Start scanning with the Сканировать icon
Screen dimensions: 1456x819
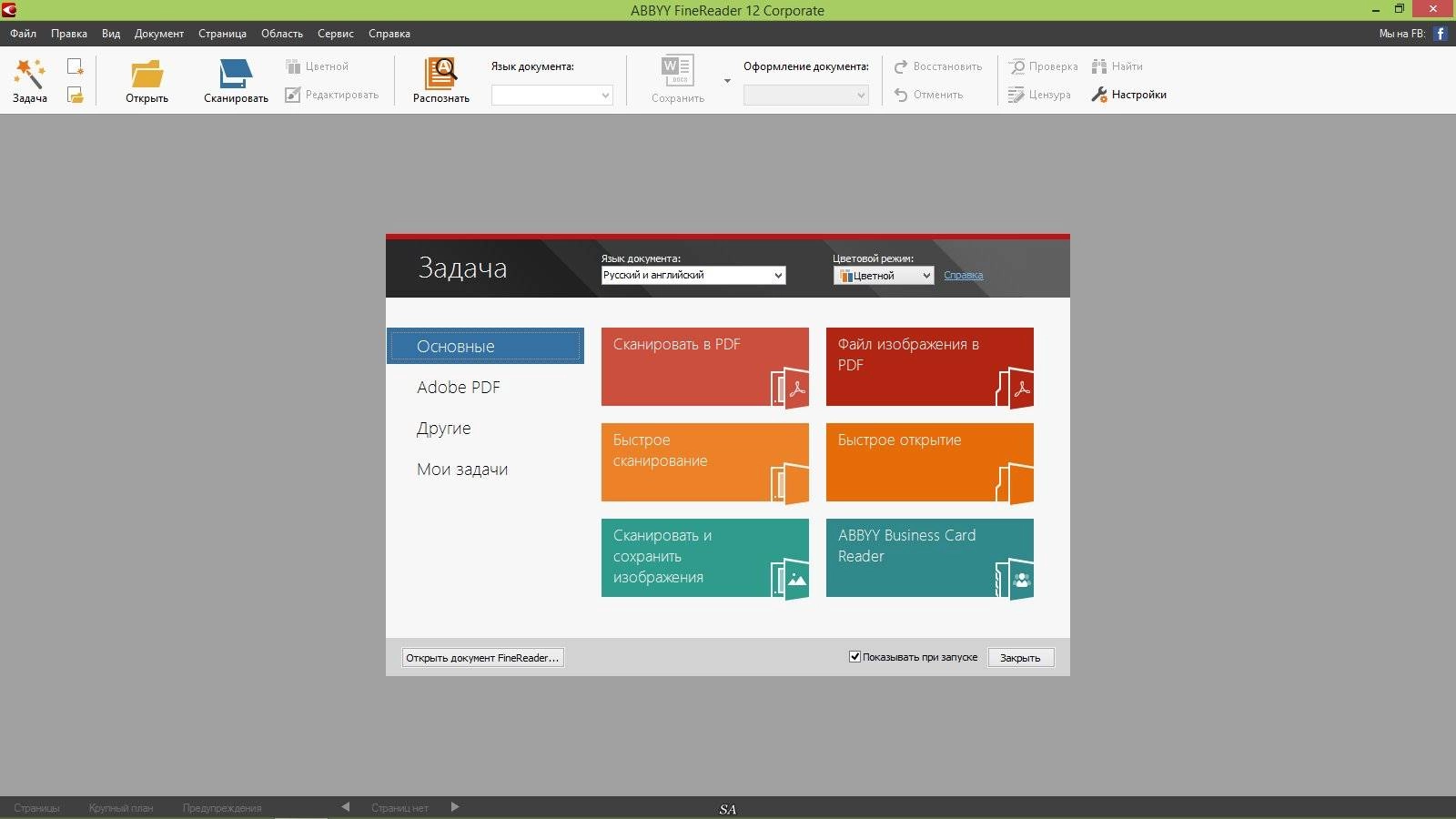[x=236, y=74]
